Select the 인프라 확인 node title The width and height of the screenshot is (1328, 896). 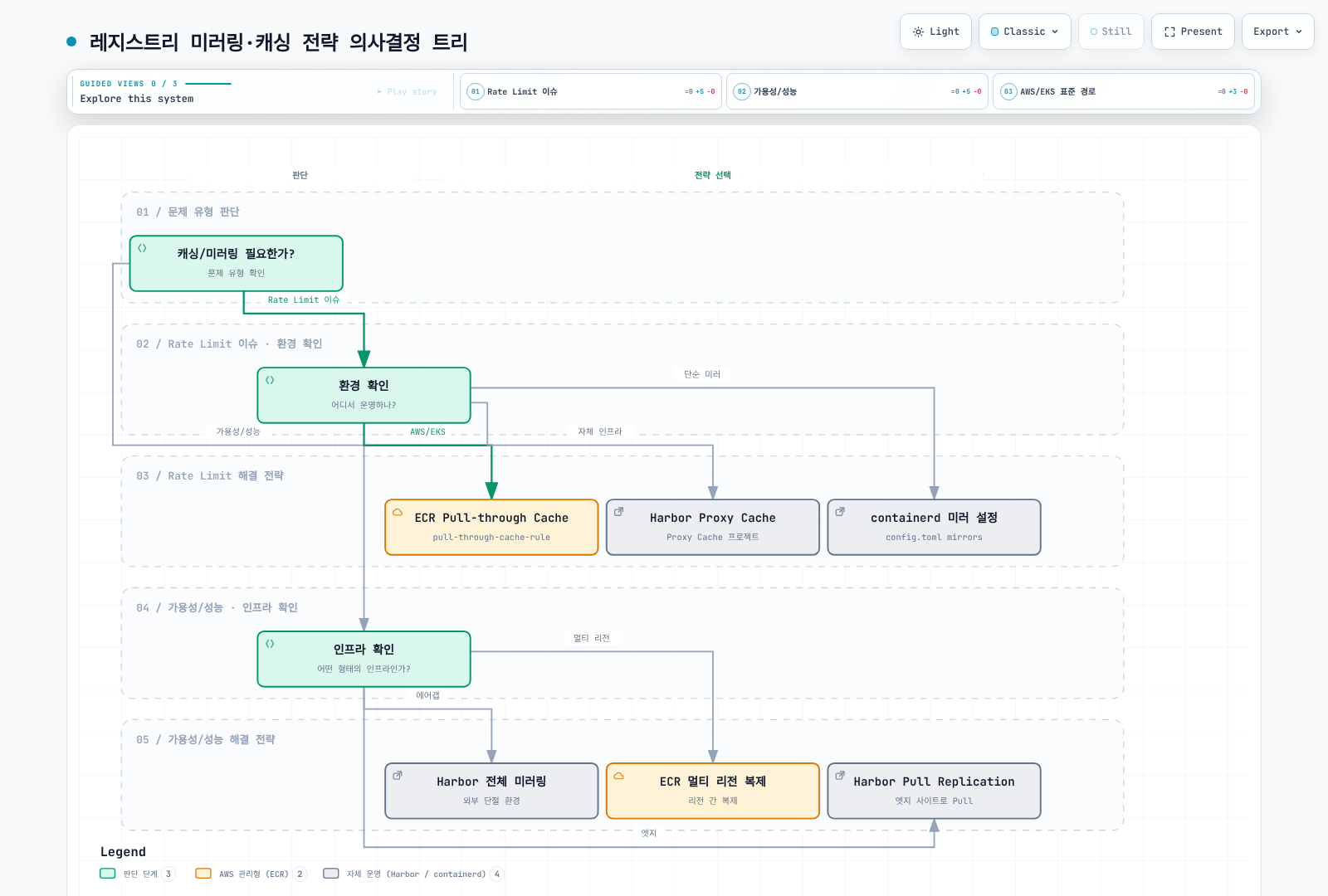pyautogui.click(x=364, y=650)
